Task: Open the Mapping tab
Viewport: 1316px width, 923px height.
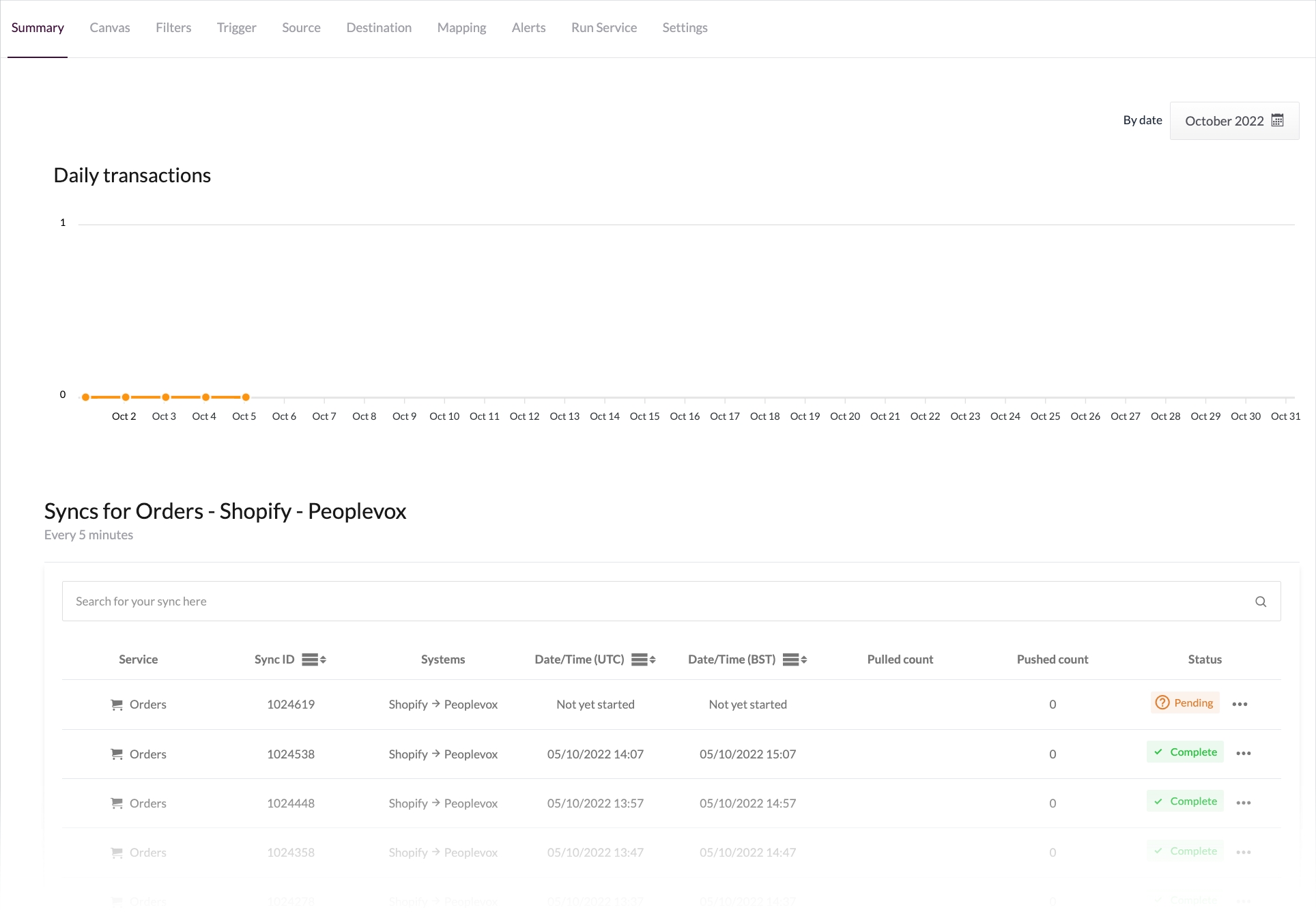Action: (x=461, y=28)
